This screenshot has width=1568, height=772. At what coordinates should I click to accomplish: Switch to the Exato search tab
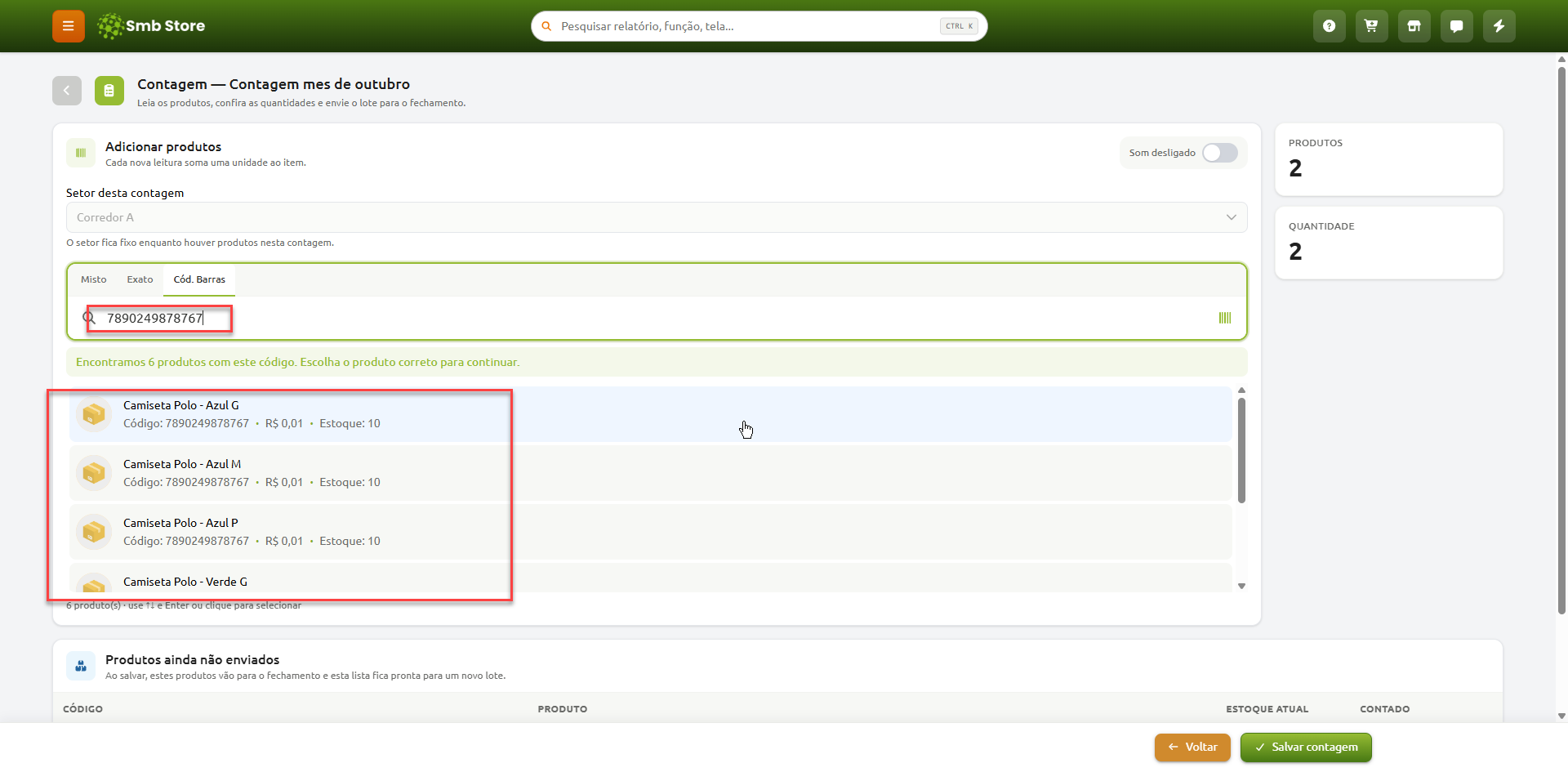coord(140,279)
